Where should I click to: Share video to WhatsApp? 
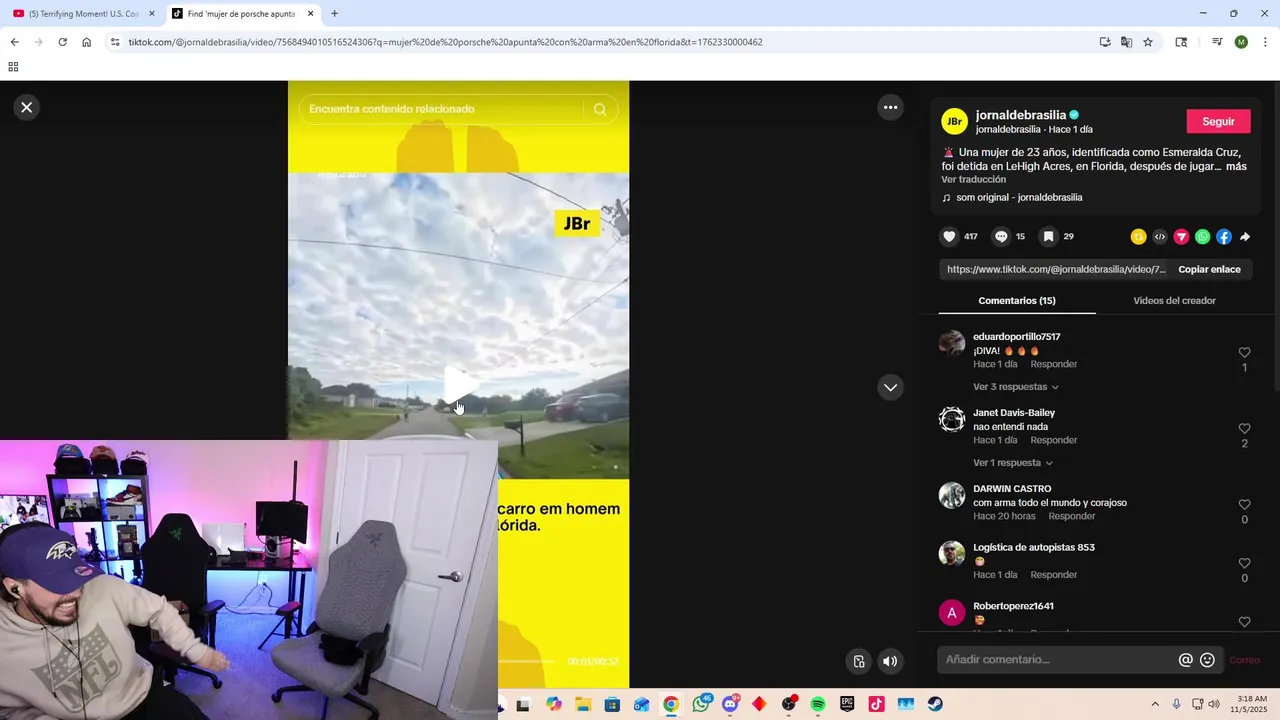[1203, 237]
